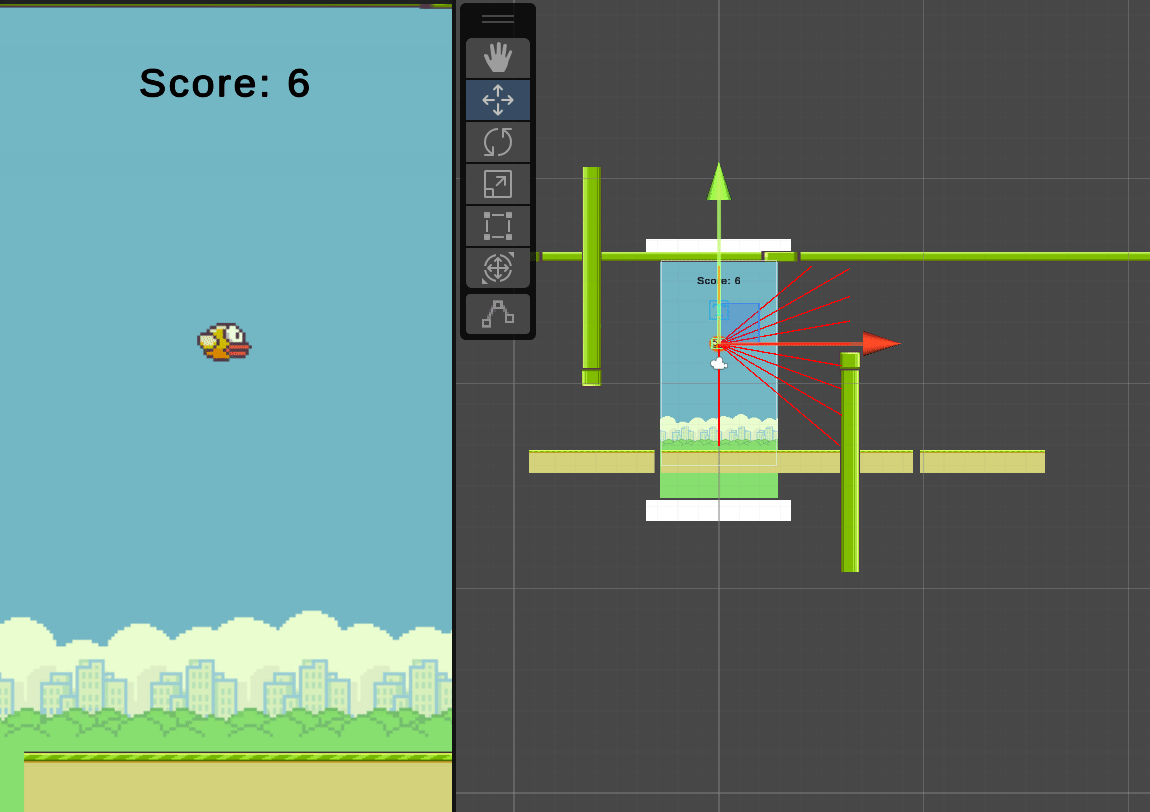1150x812 pixels.
Task: Select the Rotate tool
Action: [x=498, y=142]
